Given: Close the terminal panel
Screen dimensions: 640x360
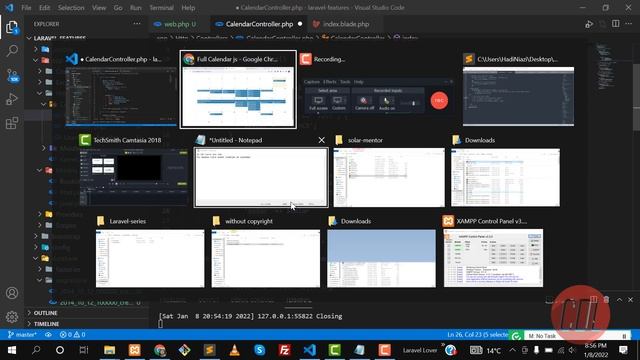Looking at the screenshot, I should coord(630,300).
